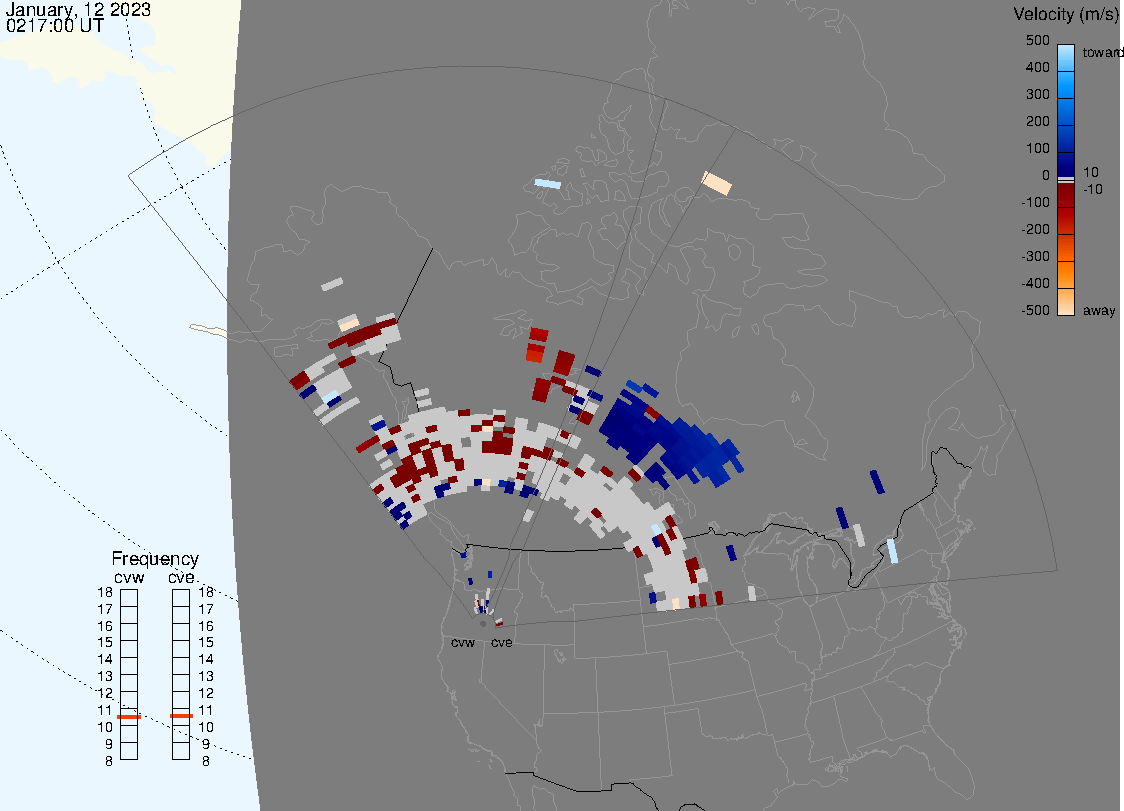This screenshot has height=811, width=1124.
Task: Click the "Frequency" legend heading
Action: pyautogui.click(x=155, y=559)
